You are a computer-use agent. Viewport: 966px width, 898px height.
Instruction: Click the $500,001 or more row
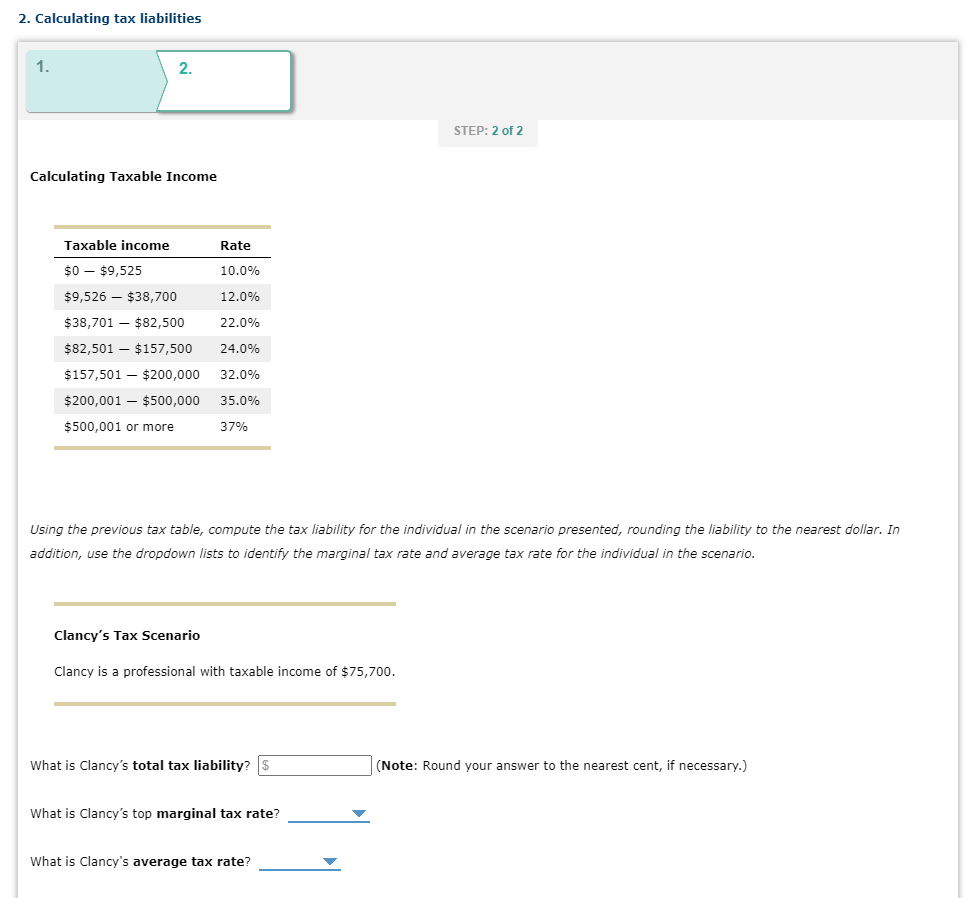click(x=163, y=427)
